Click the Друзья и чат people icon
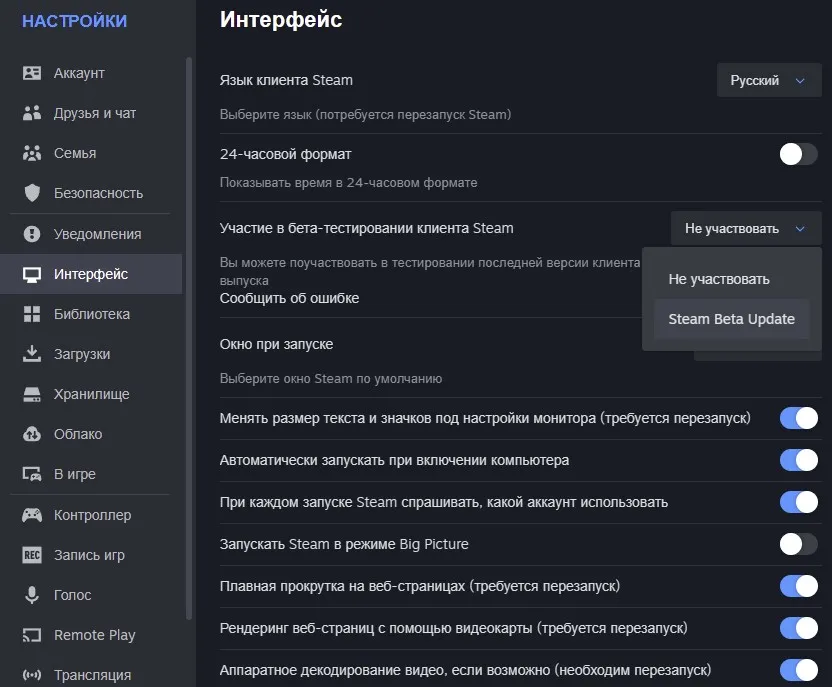The width and height of the screenshot is (832, 687). 32,113
